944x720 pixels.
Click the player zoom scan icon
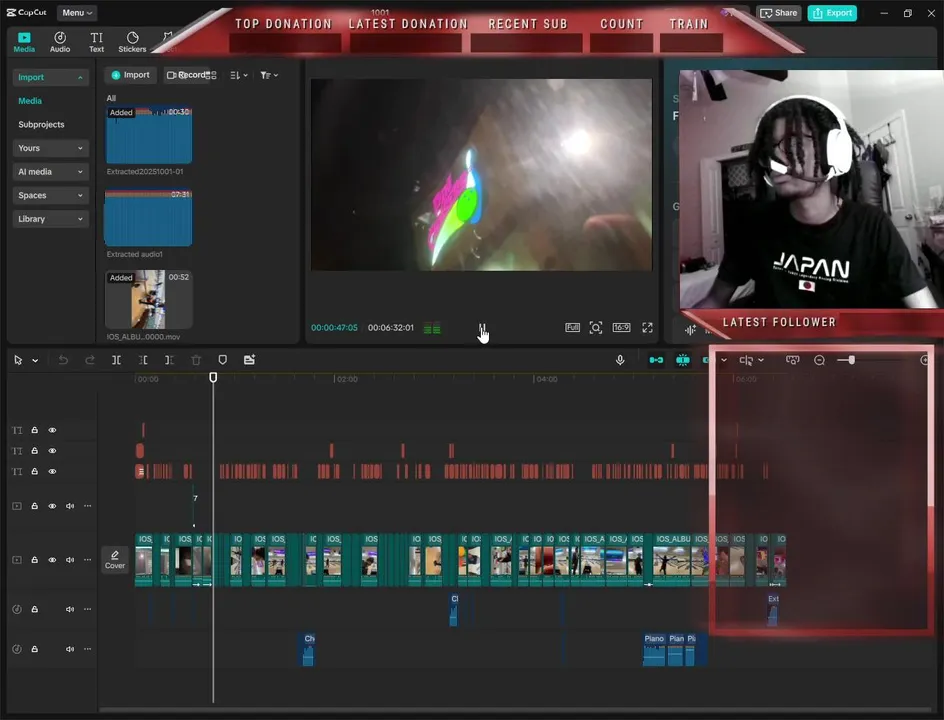pos(595,327)
